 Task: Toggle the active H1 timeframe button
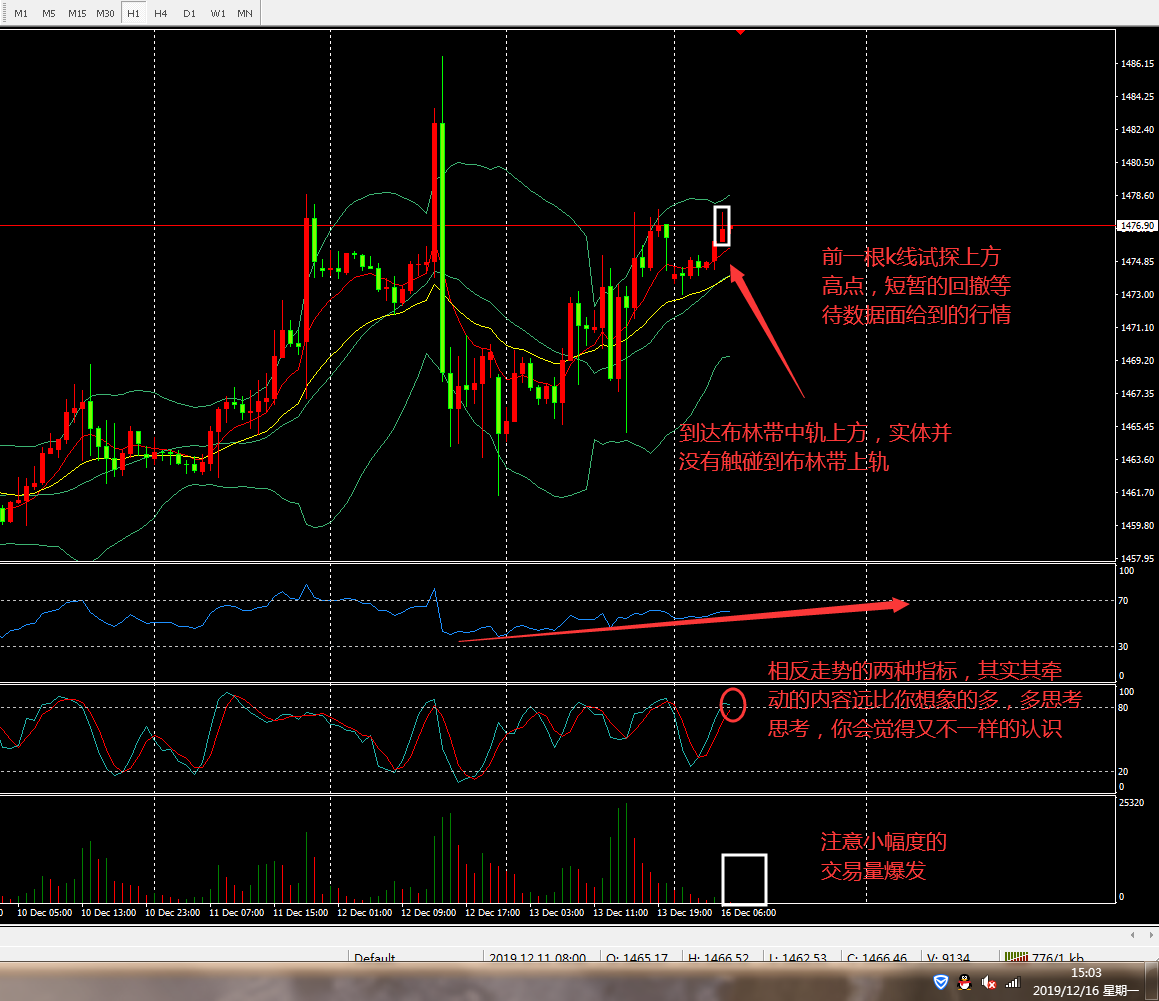[133, 14]
